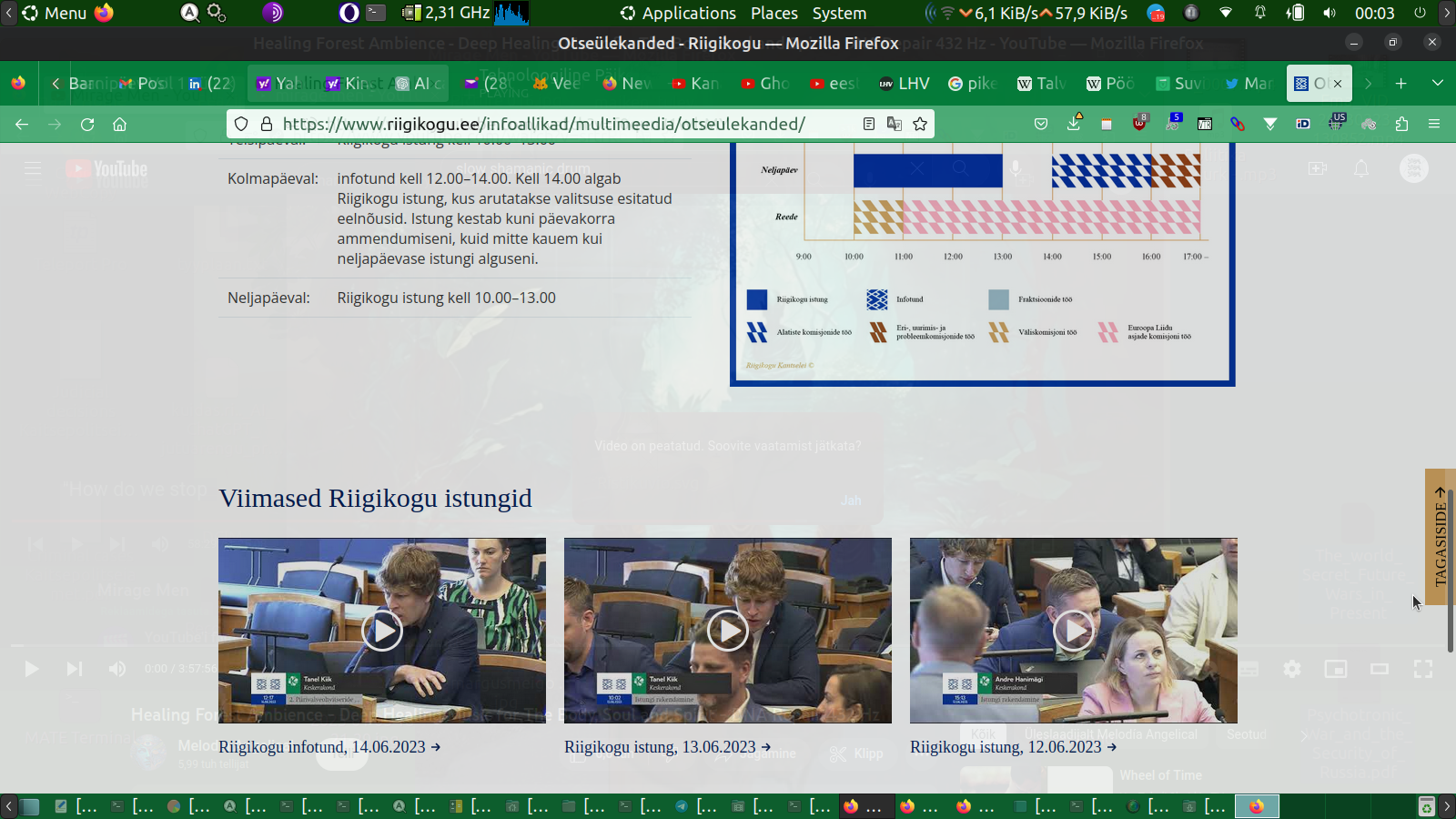Switch to the Wikipedia 'Talv' tab

[x=1042, y=83]
